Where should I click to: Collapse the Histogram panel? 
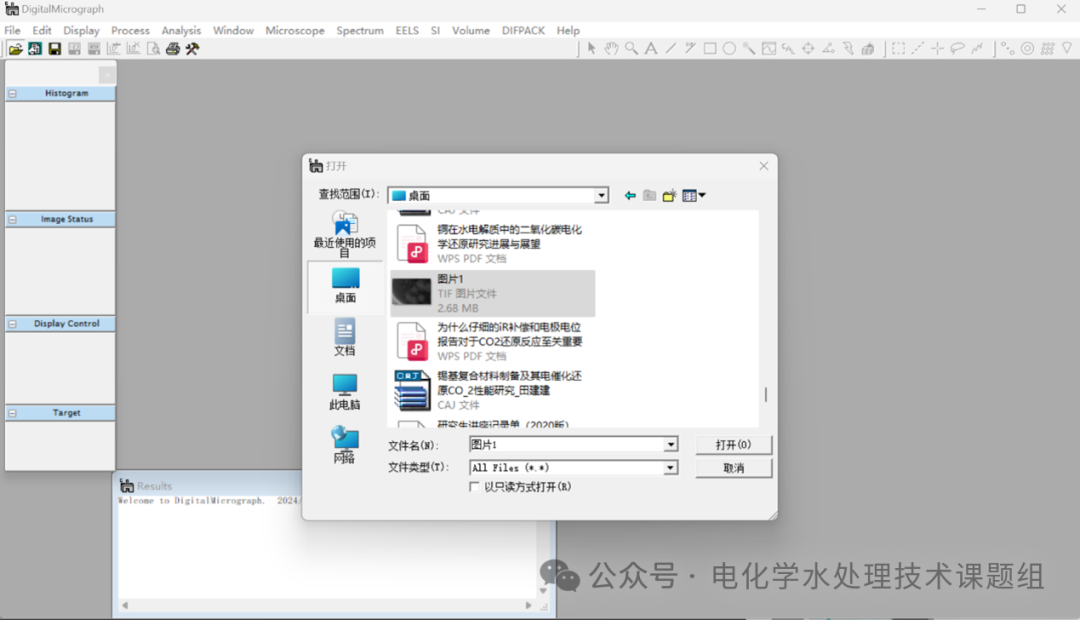[x=12, y=93]
